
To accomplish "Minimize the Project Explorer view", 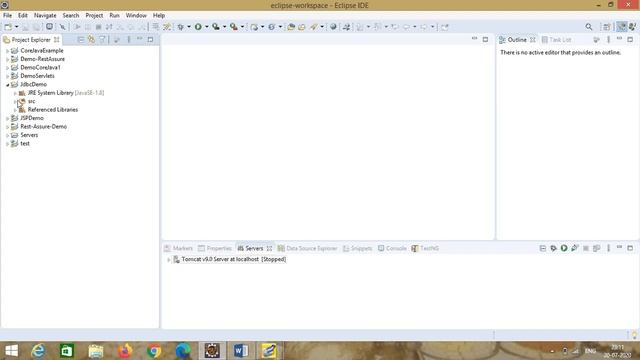I will click(140, 39).
